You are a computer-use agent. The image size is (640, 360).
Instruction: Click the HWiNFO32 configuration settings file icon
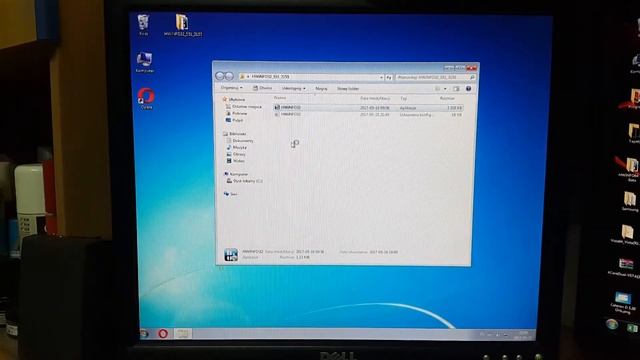coord(277,115)
